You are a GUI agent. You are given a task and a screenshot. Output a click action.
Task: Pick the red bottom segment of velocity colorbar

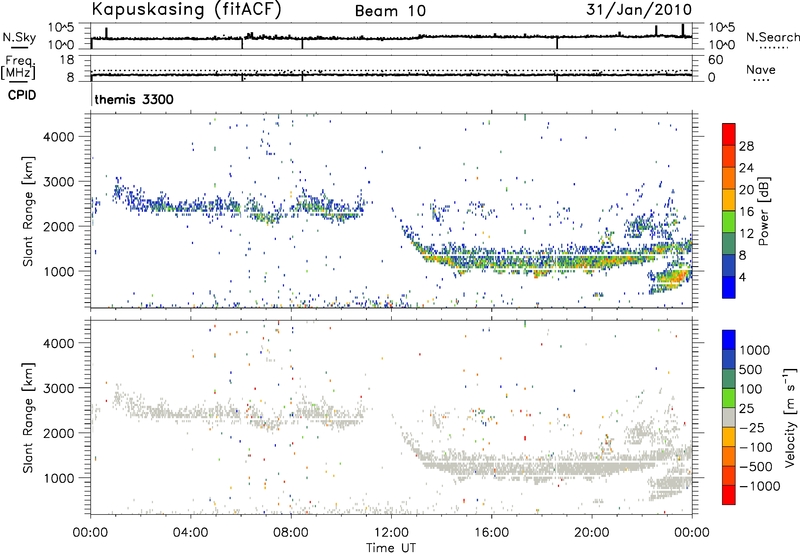point(729,495)
